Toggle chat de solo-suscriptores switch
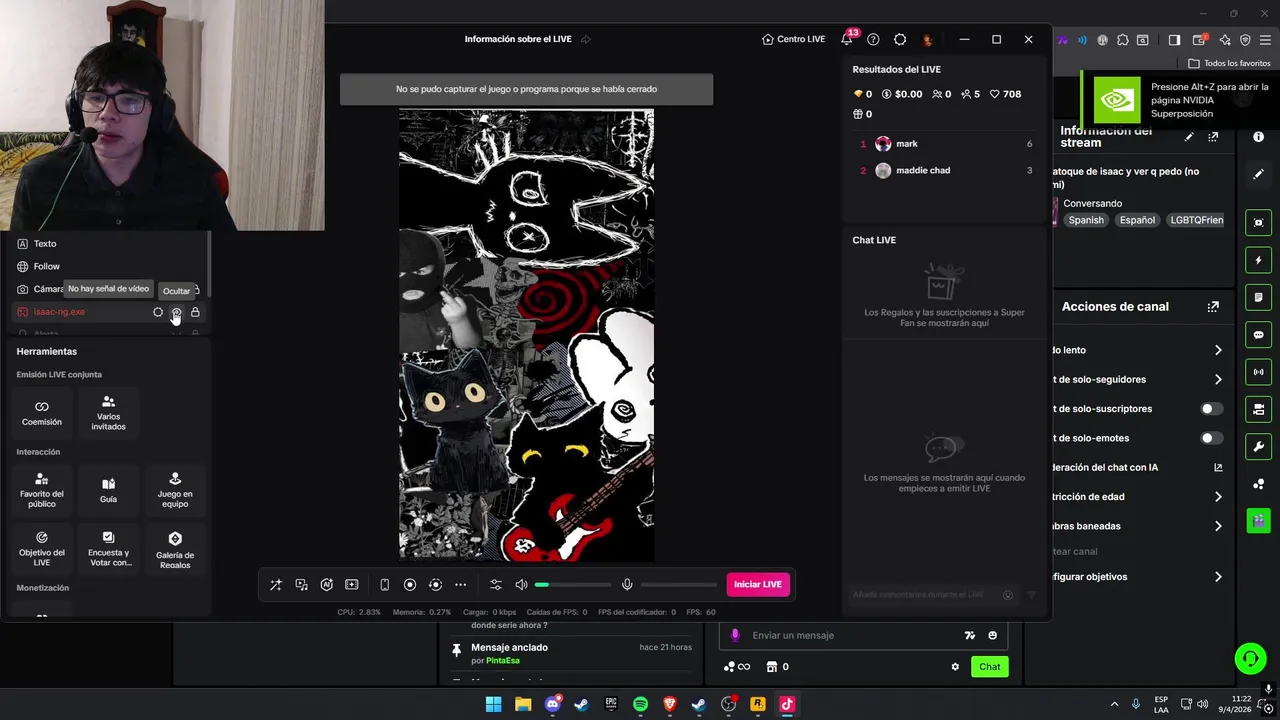Image resolution: width=1280 pixels, height=720 pixels. tap(1211, 409)
